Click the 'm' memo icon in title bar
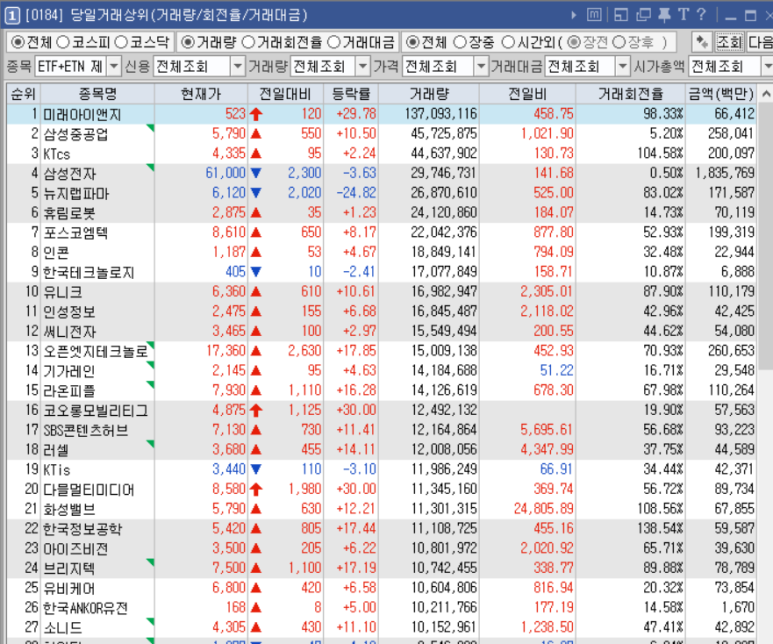 [x=594, y=15]
